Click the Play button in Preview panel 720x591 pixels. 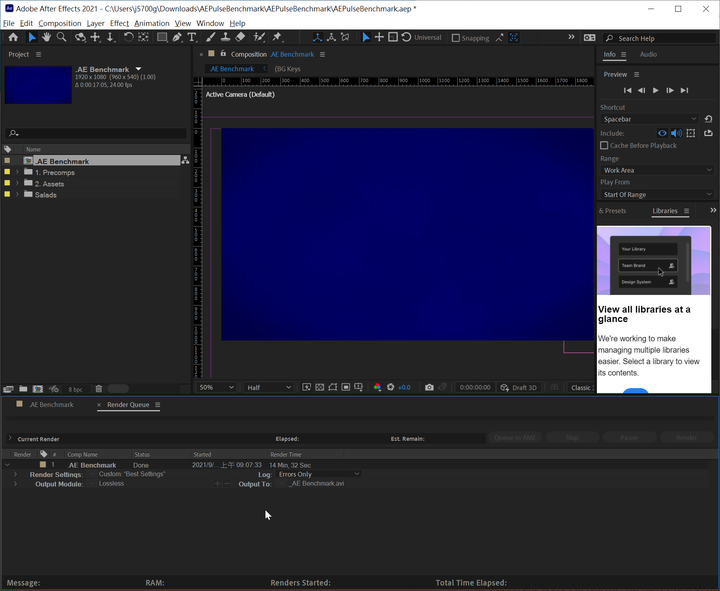pos(656,90)
